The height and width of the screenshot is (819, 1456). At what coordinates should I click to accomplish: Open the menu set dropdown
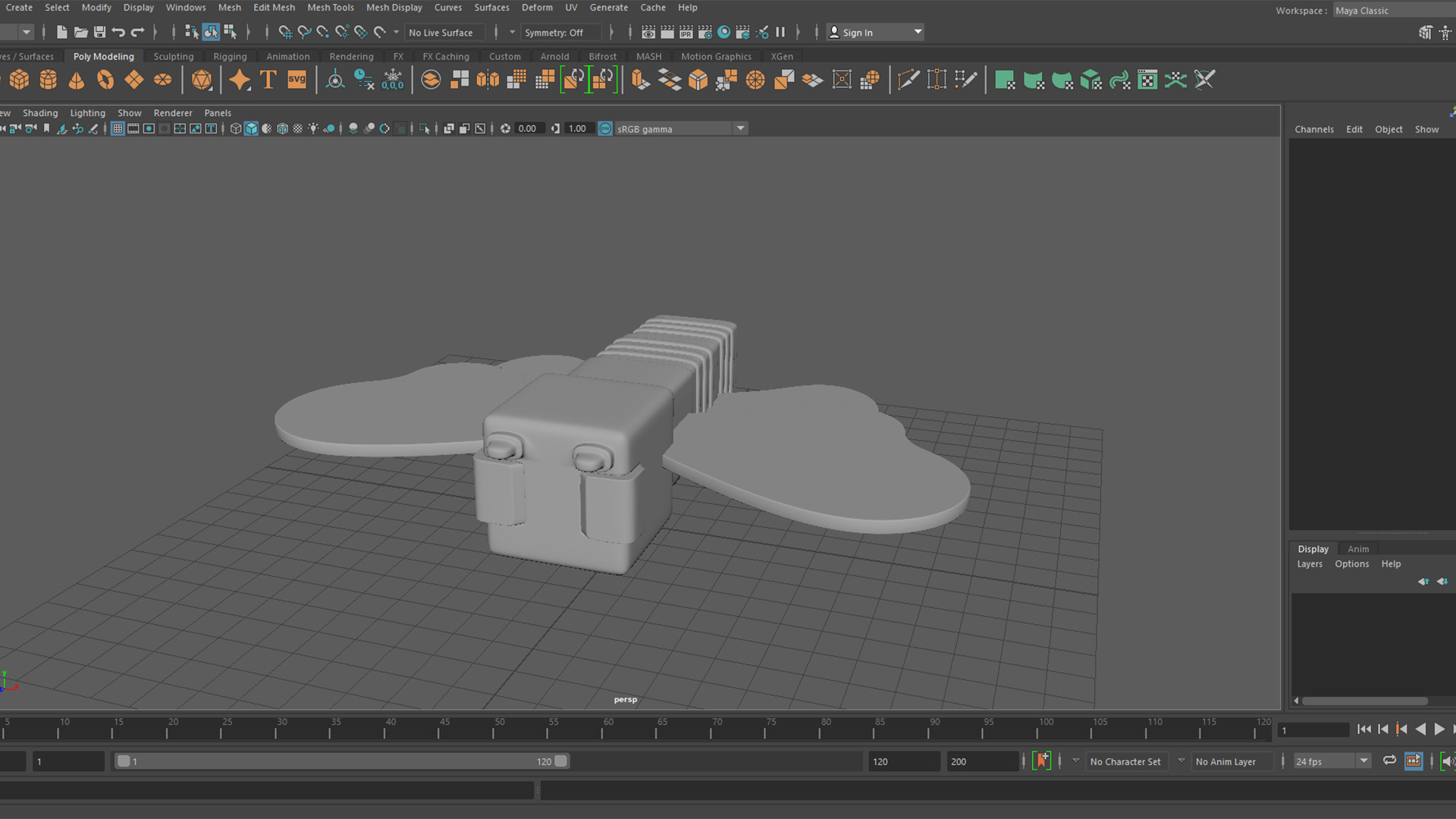(27, 32)
